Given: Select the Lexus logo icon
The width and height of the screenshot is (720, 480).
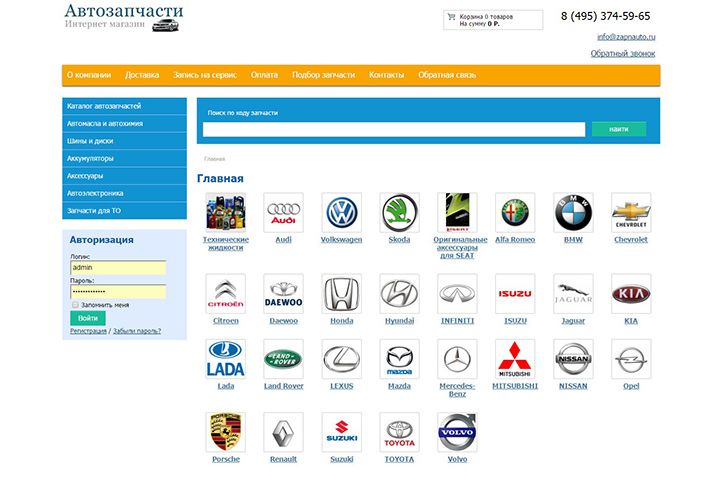Looking at the screenshot, I should [342, 359].
